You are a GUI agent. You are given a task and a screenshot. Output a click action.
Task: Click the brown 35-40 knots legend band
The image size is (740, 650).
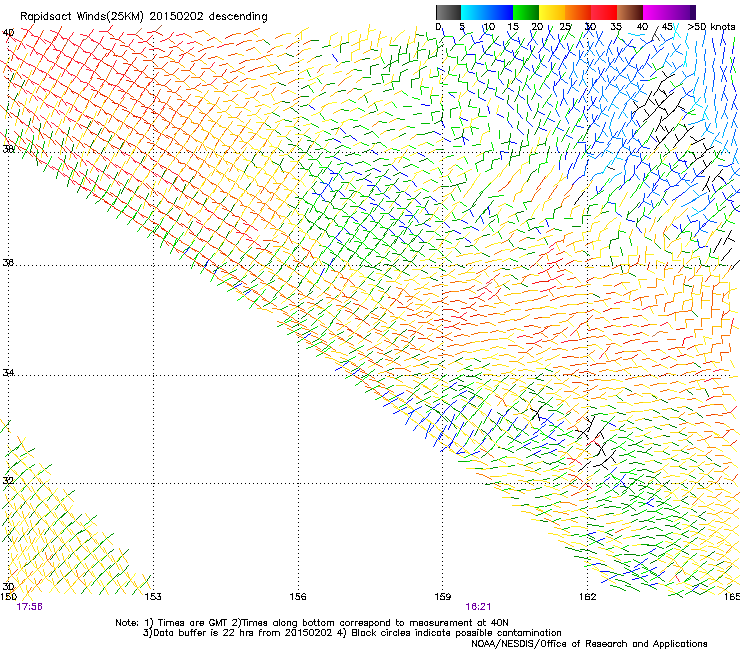630,12
